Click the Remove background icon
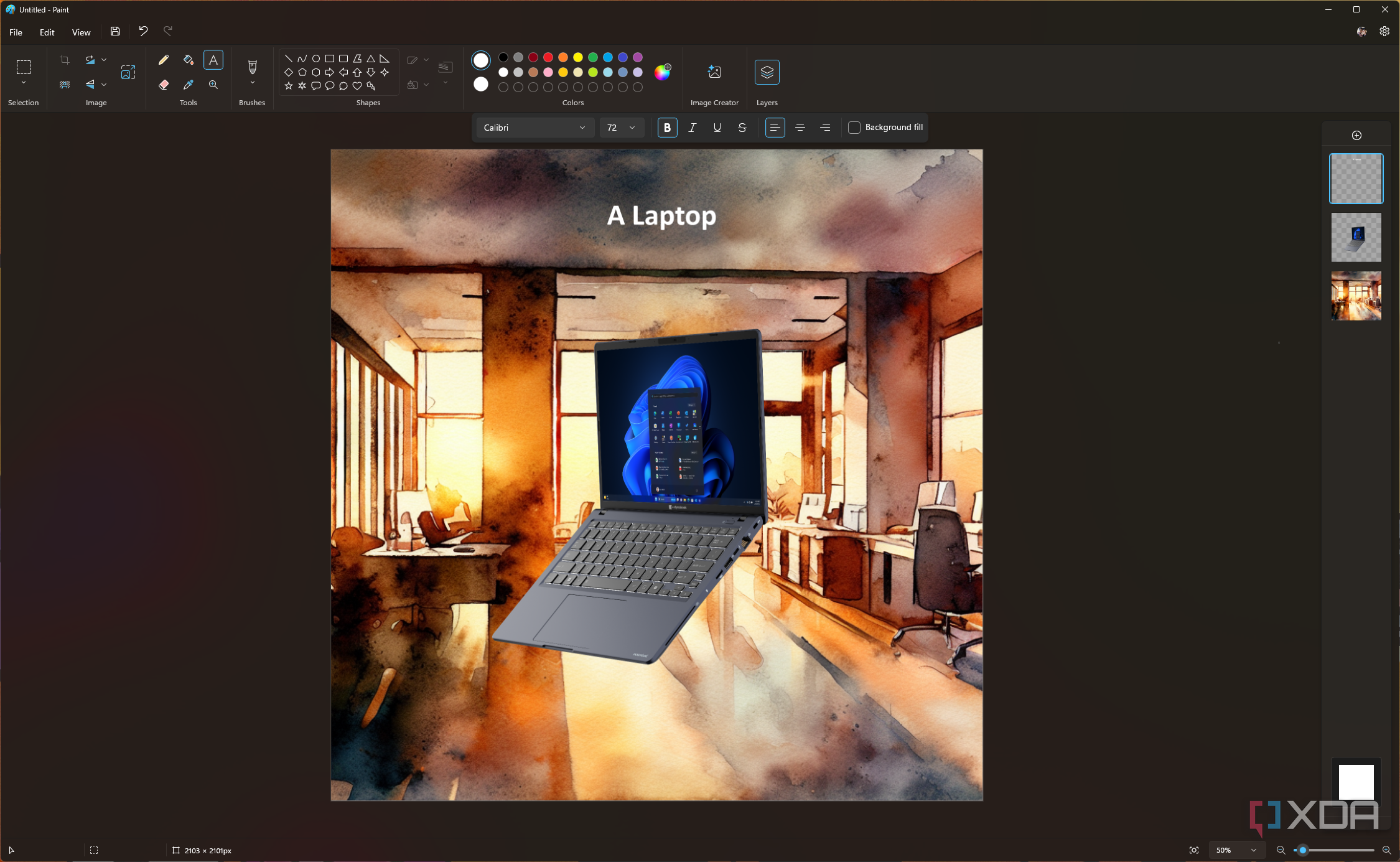Screen dimensions: 1400x862 tap(65, 84)
